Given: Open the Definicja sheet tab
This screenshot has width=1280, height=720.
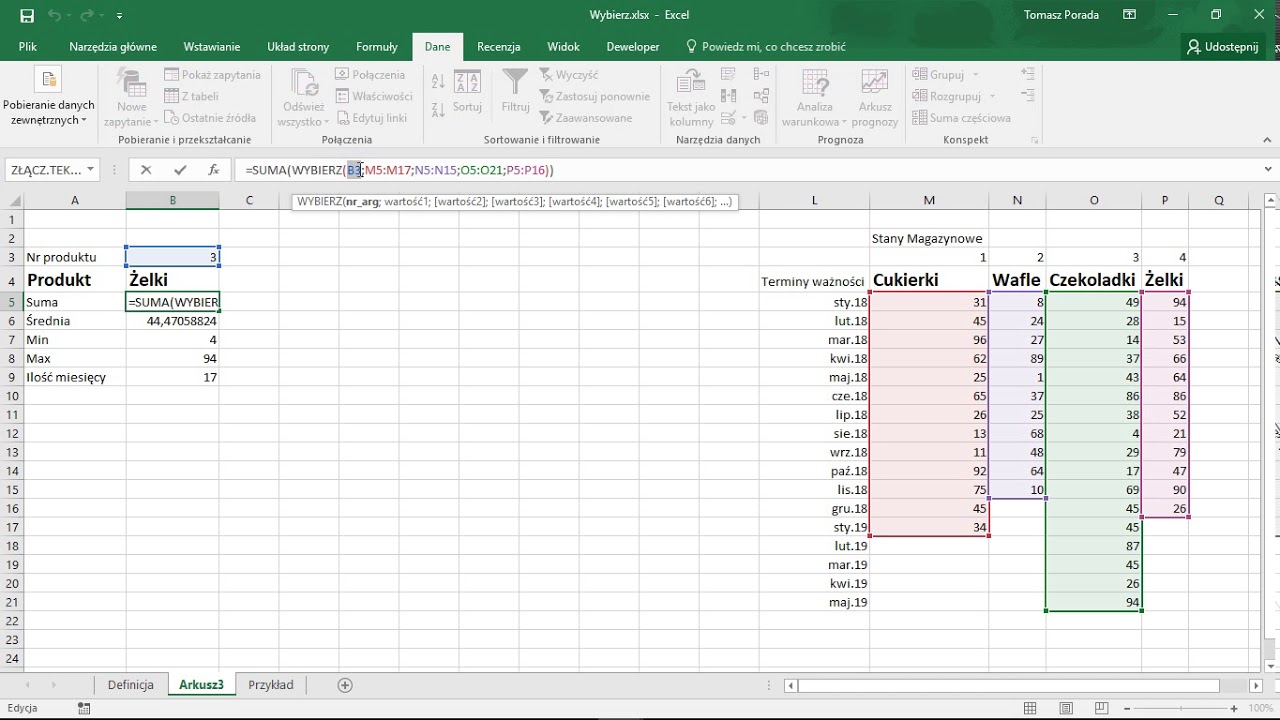Looking at the screenshot, I should pyautogui.click(x=131, y=685).
